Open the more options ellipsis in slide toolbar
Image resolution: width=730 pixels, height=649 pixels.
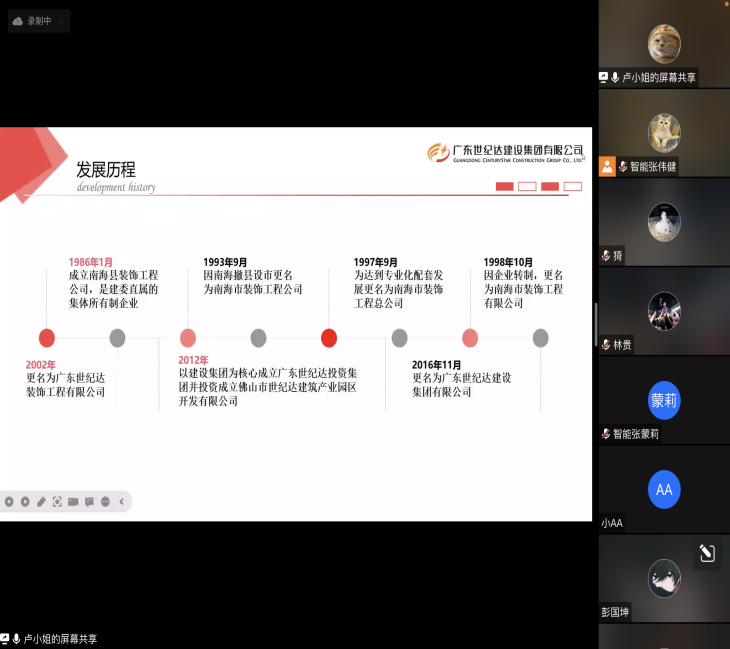point(105,502)
